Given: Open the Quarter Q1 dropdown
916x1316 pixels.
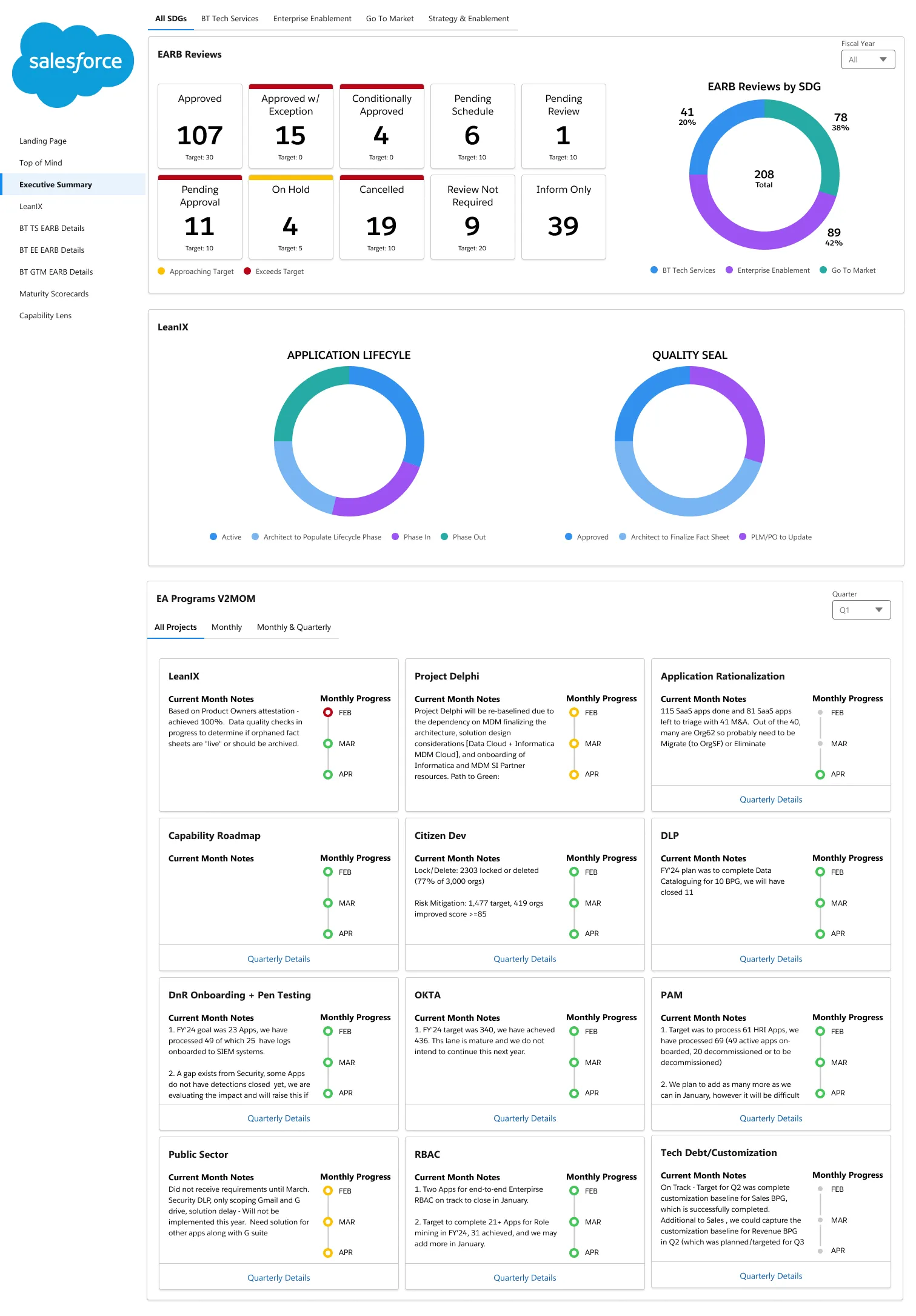Looking at the screenshot, I should pos(861,610).
